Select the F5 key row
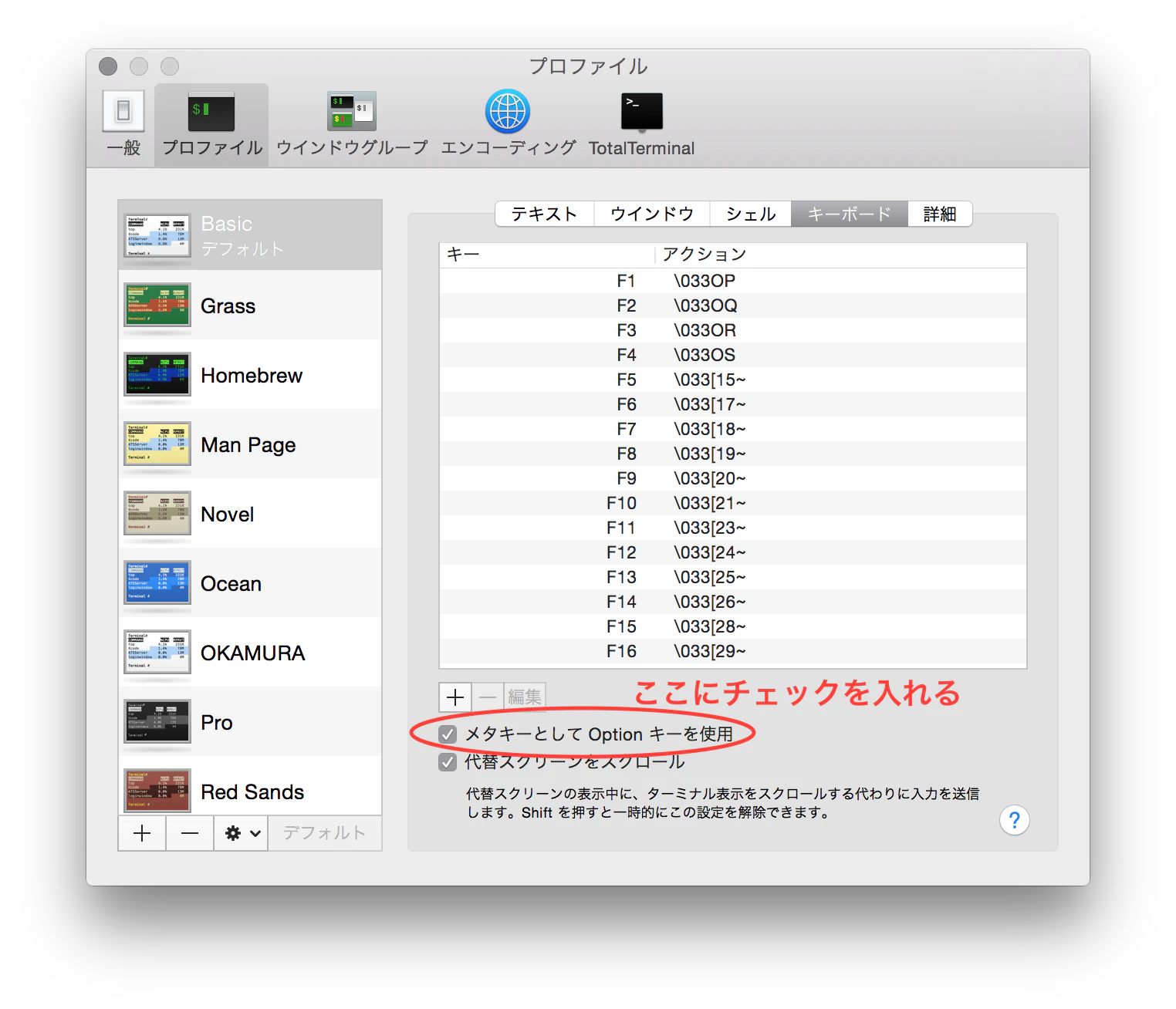 733,380
